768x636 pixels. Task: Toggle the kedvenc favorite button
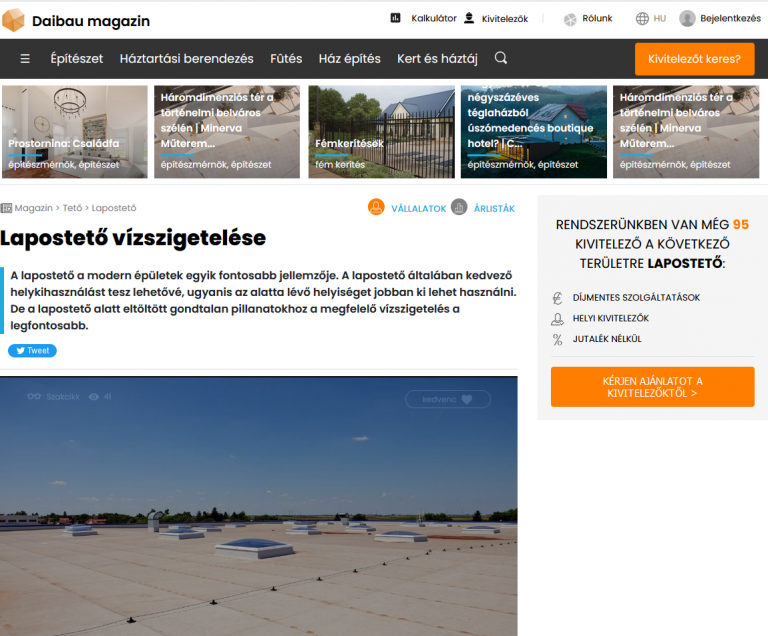tap(448, 399)
